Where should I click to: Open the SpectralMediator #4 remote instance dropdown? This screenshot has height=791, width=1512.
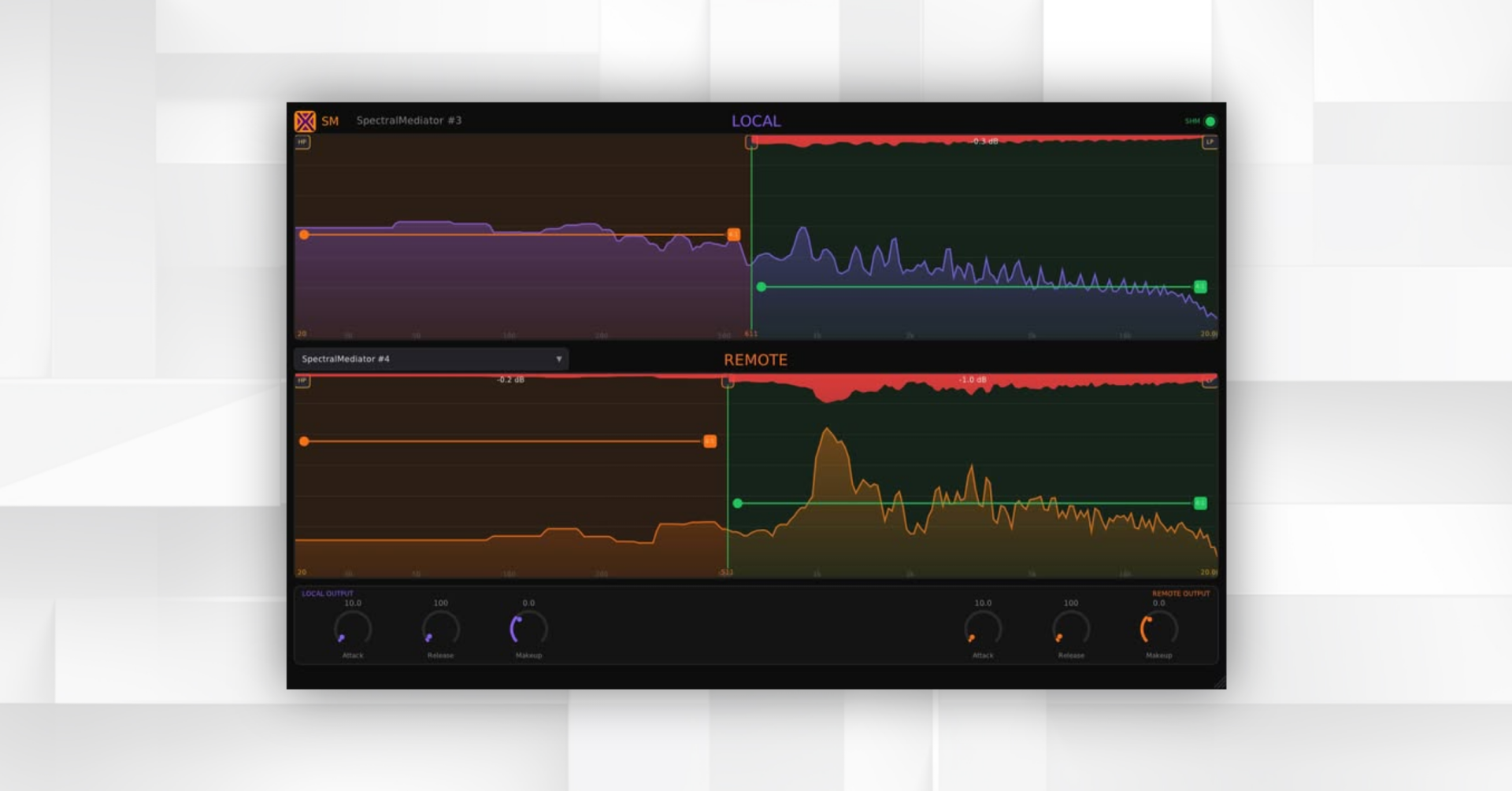[x=431, y=359]
